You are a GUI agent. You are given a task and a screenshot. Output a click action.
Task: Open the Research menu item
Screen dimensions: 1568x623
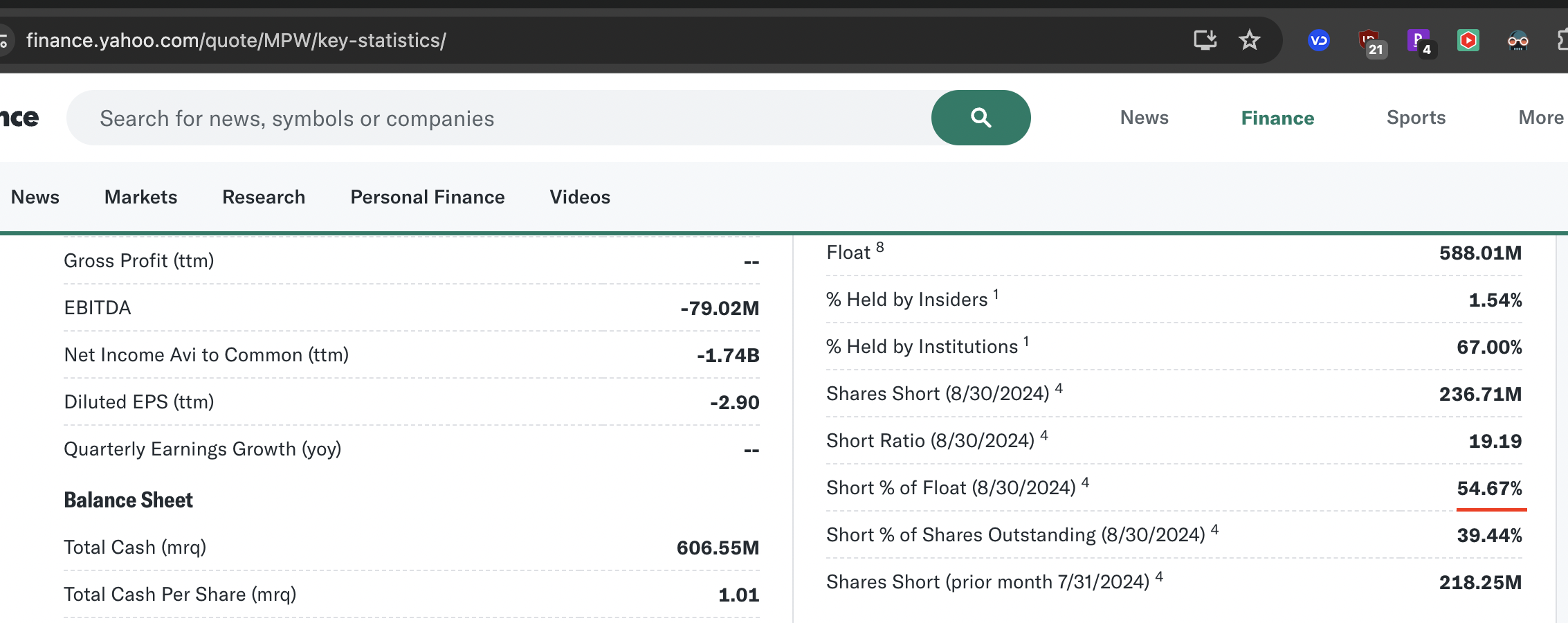coord(264,197)
